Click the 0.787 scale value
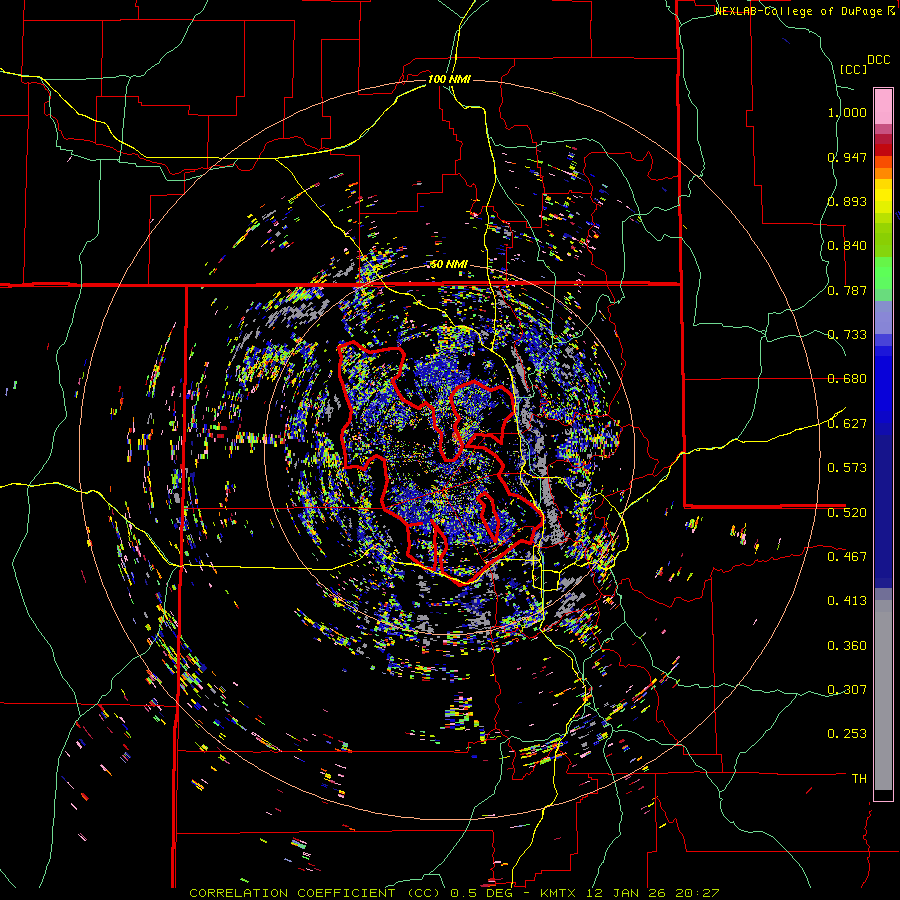The height and width of the screenshot is (900, 900). tap(847, 290)
